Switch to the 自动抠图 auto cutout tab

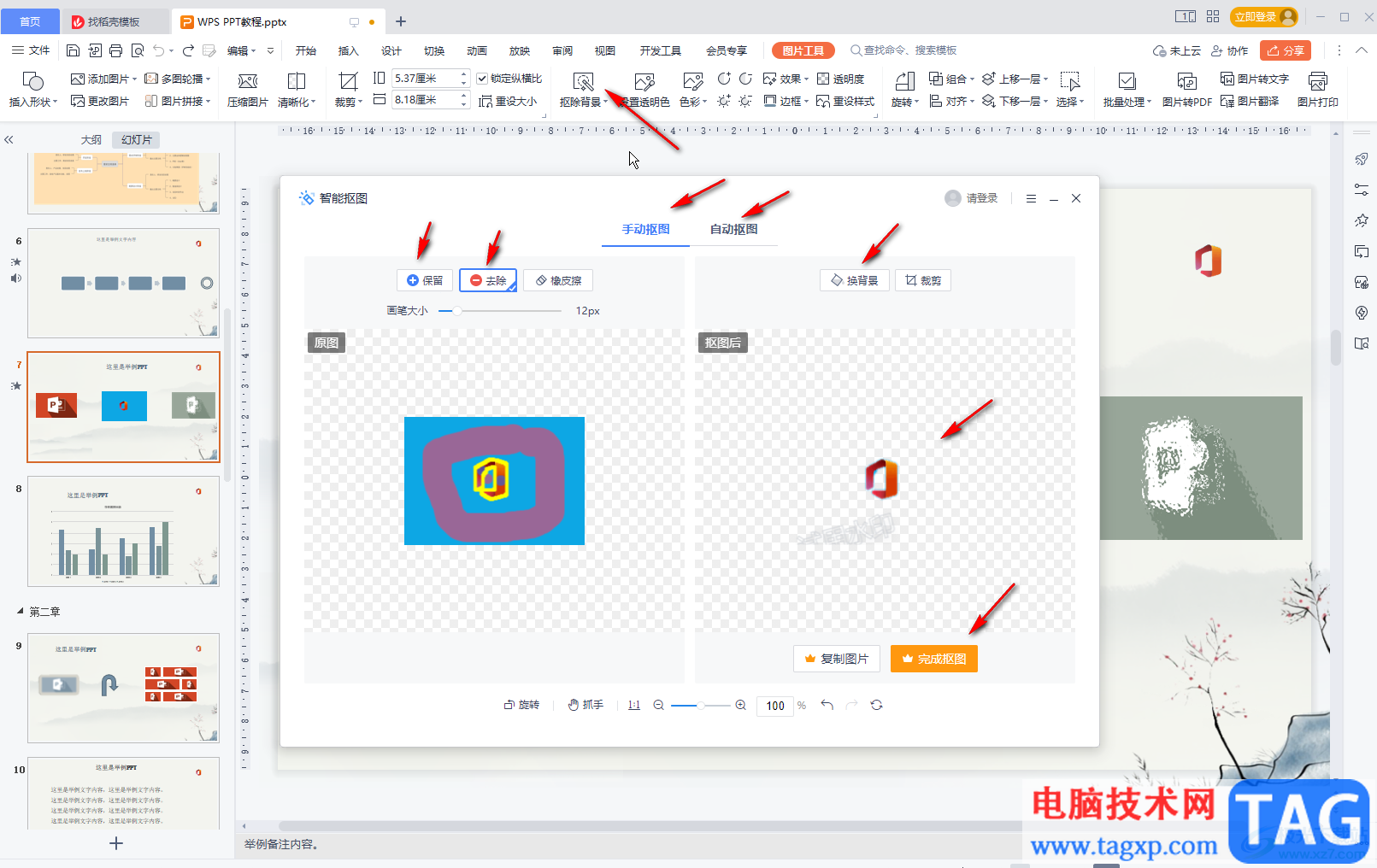[x=733, y=229]
